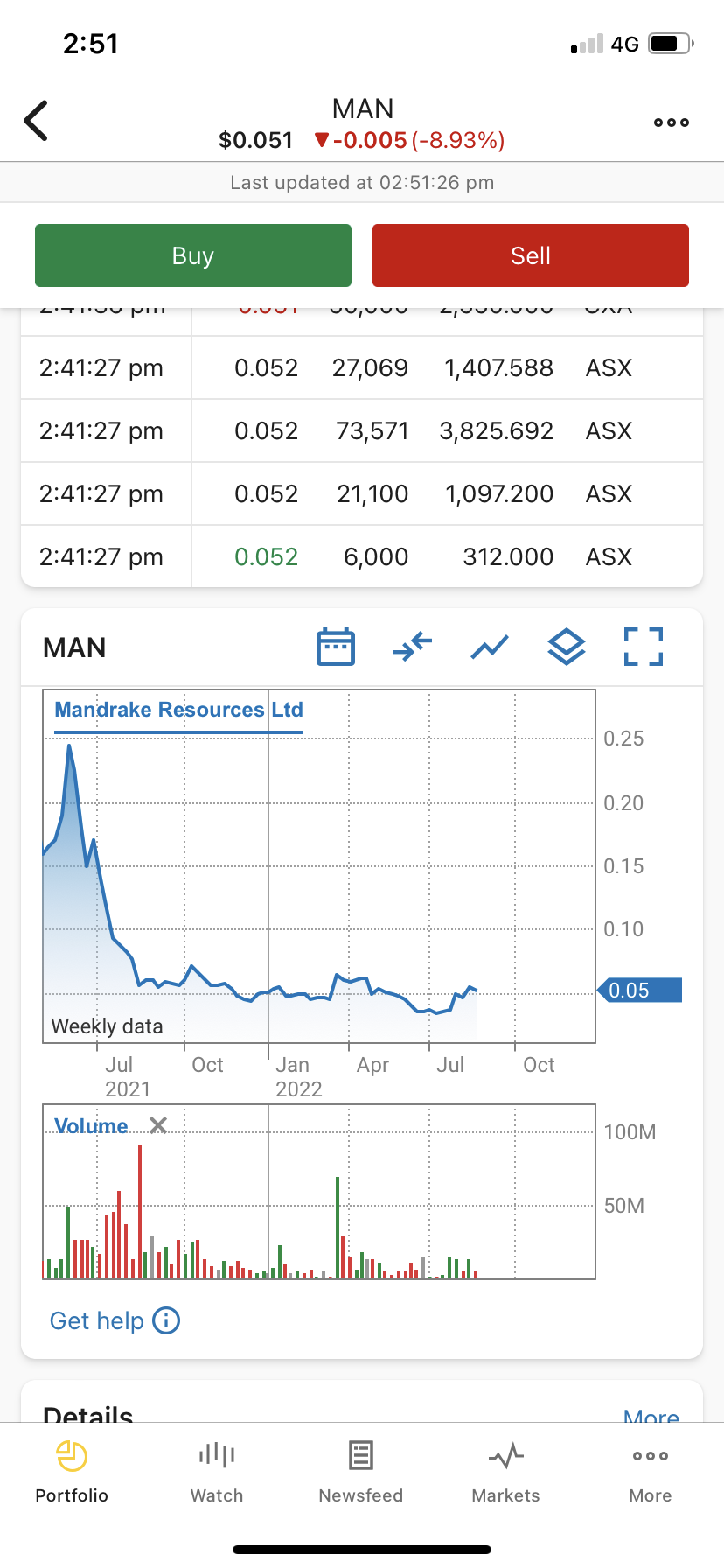Tap the MAN ticker title in header

(363, 108)
